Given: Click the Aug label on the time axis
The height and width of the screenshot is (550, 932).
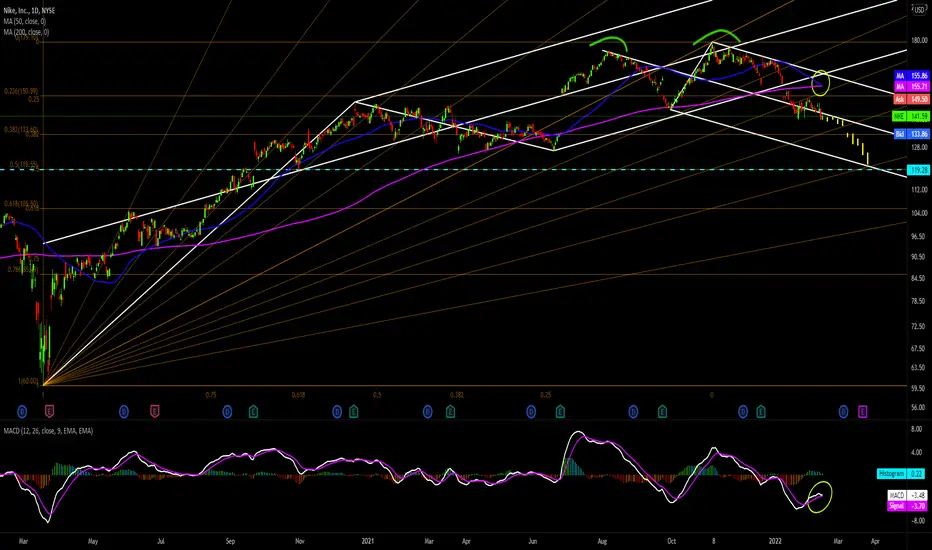Looking at the screenshot, I should click(602, 542).
